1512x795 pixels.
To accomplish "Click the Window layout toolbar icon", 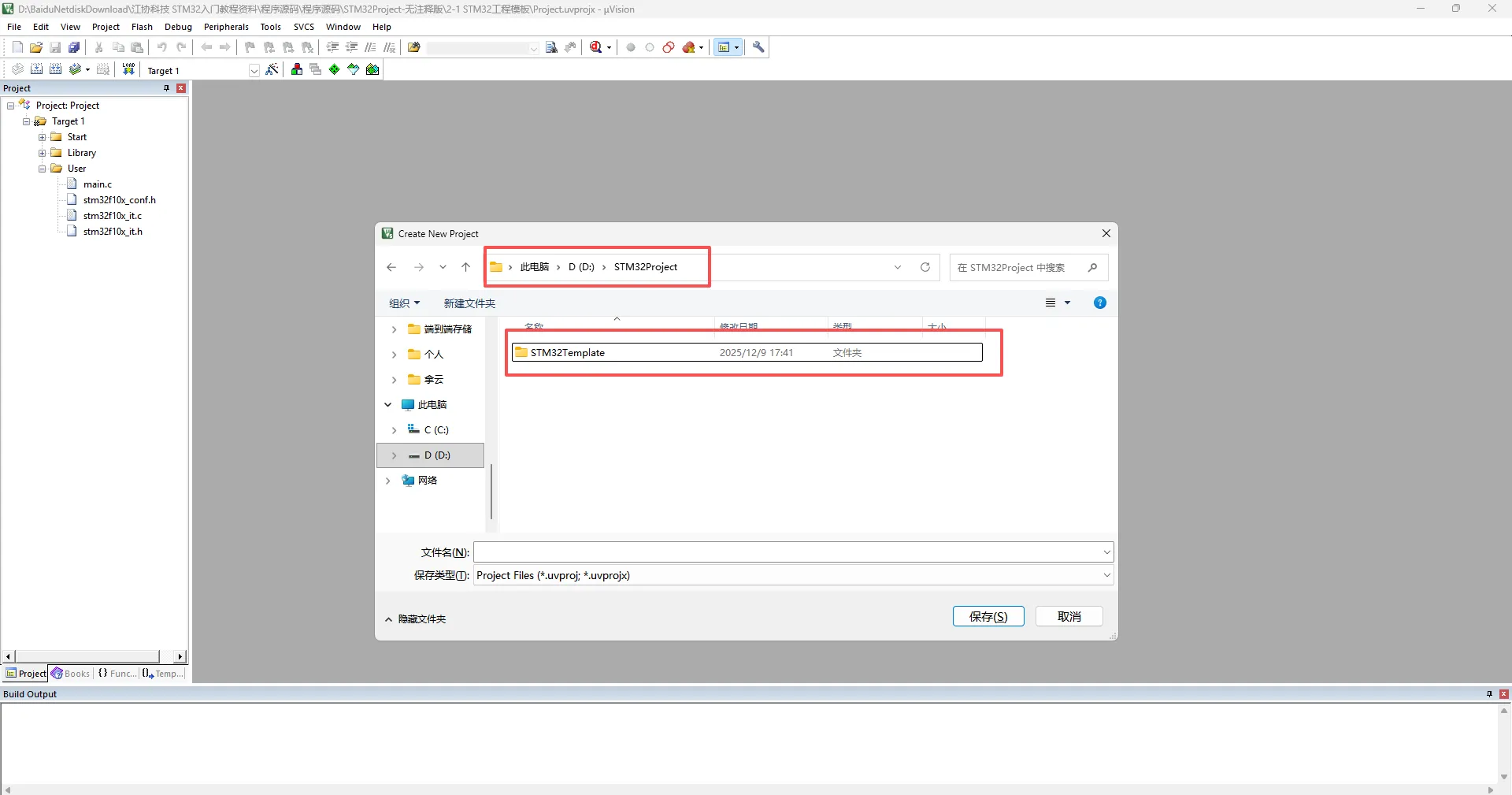I will tap(724, 47).
